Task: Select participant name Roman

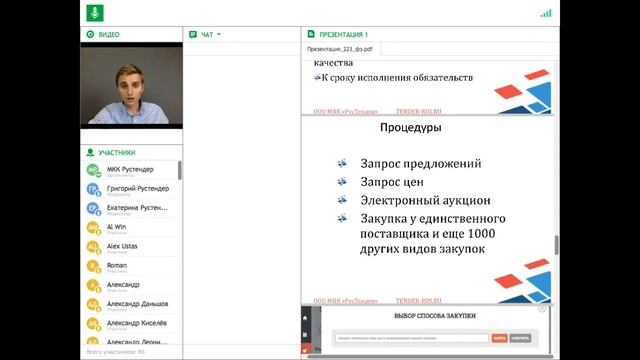Action: (x=117, y=265)
